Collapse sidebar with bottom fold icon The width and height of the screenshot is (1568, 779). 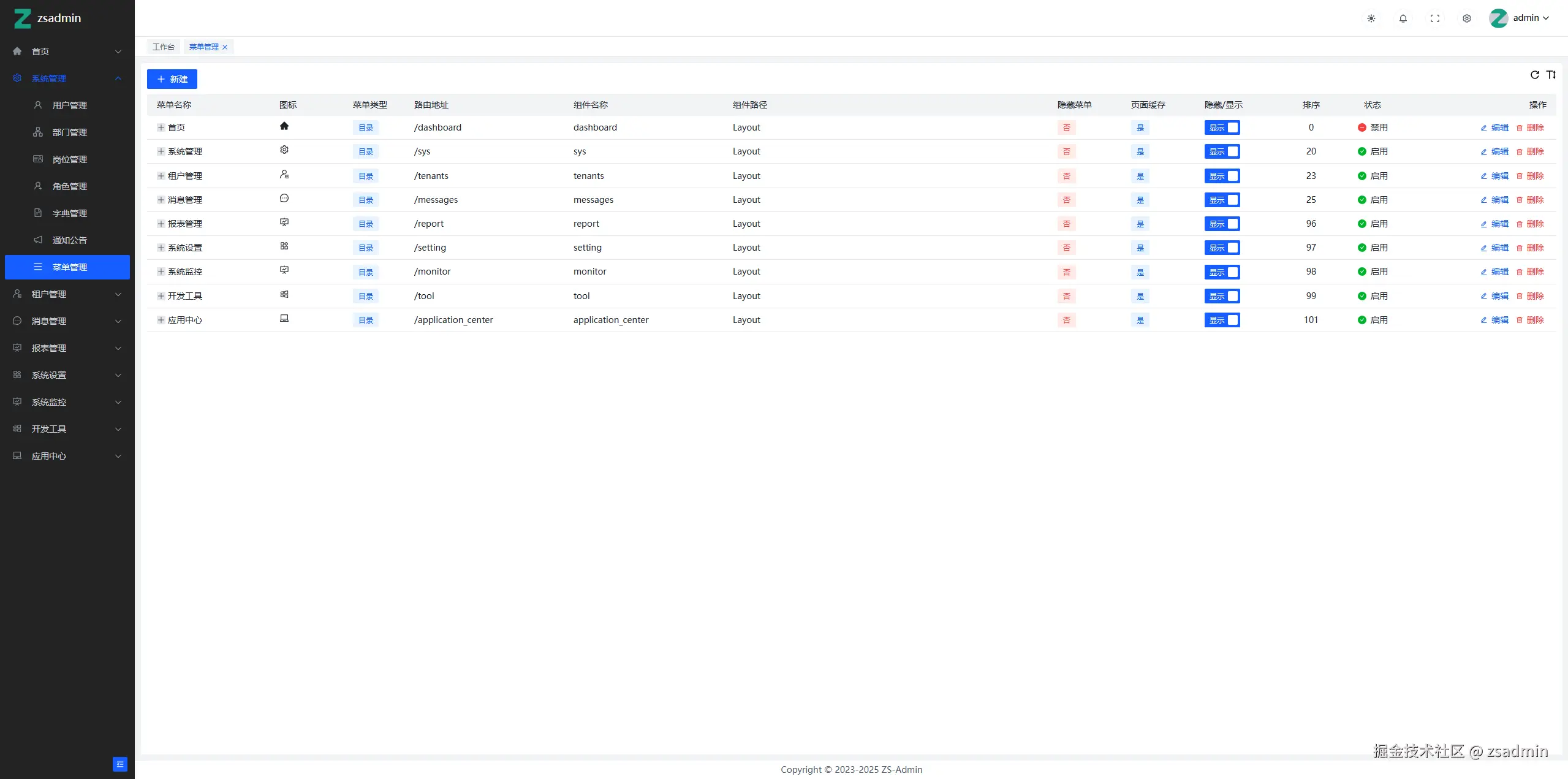click(x=120, y=764)
